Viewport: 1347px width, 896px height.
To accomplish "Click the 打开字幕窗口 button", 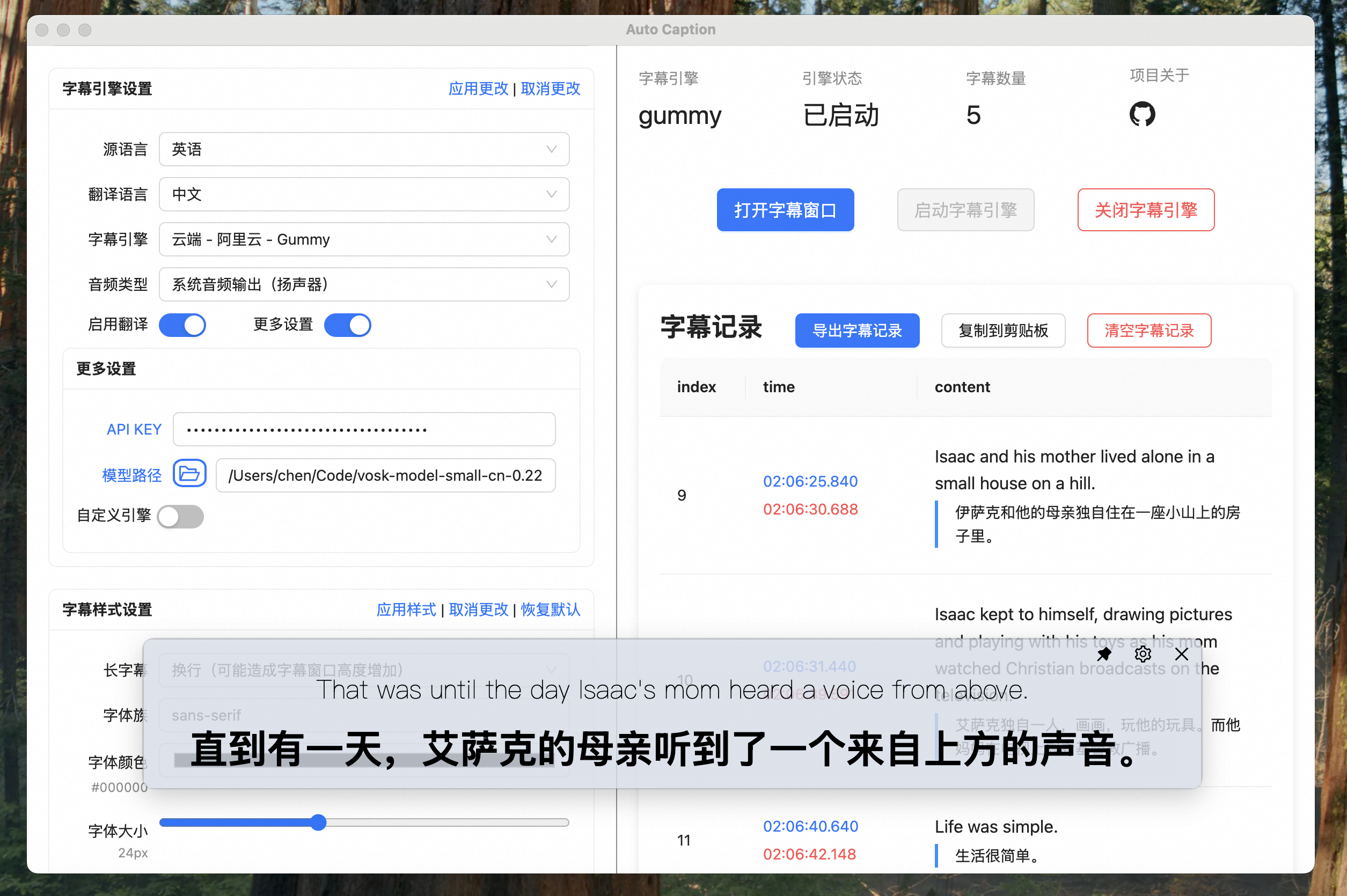I will click(x=785, y=210).
